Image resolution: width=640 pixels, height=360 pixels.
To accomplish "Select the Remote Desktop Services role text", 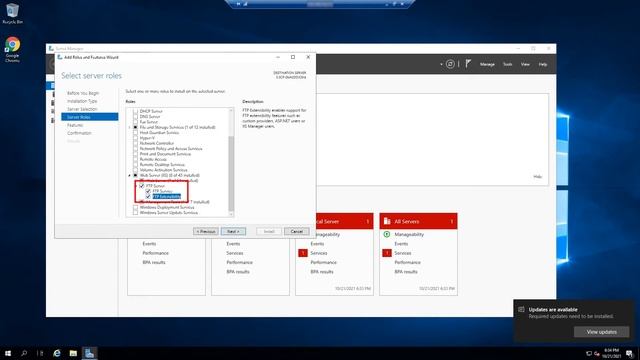I will 162,164.
